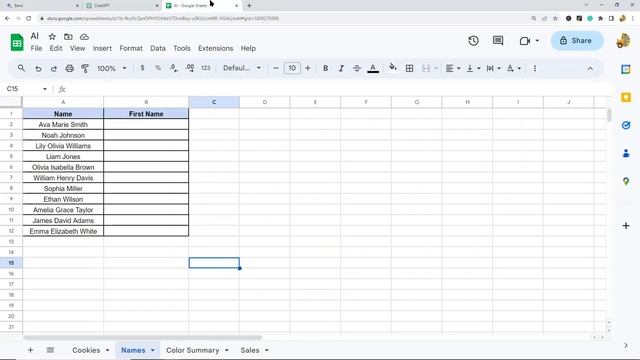Open Google Maps side panel

(626, 182)
